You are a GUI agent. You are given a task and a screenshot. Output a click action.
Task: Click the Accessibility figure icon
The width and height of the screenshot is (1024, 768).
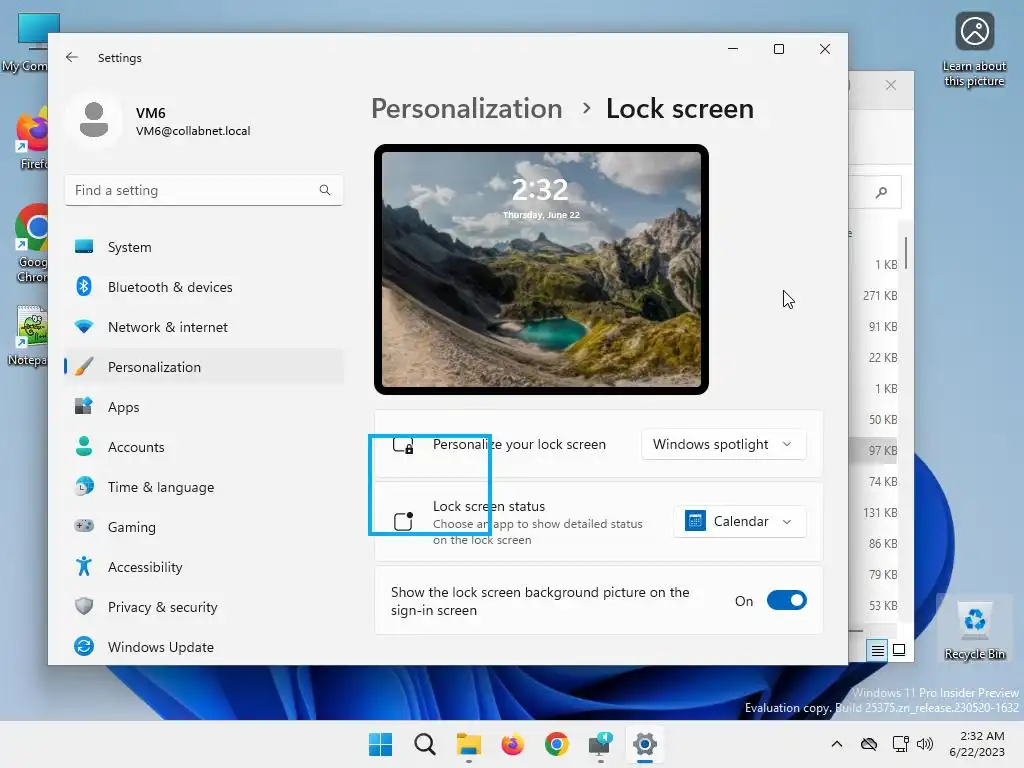[84, 566]
